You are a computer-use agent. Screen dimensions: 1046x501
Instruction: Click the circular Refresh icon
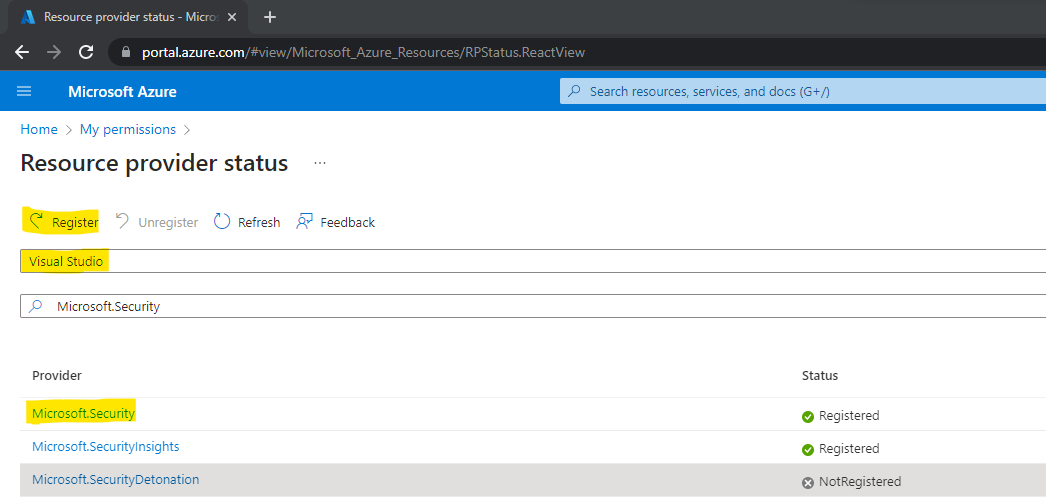tap(222, 221)
